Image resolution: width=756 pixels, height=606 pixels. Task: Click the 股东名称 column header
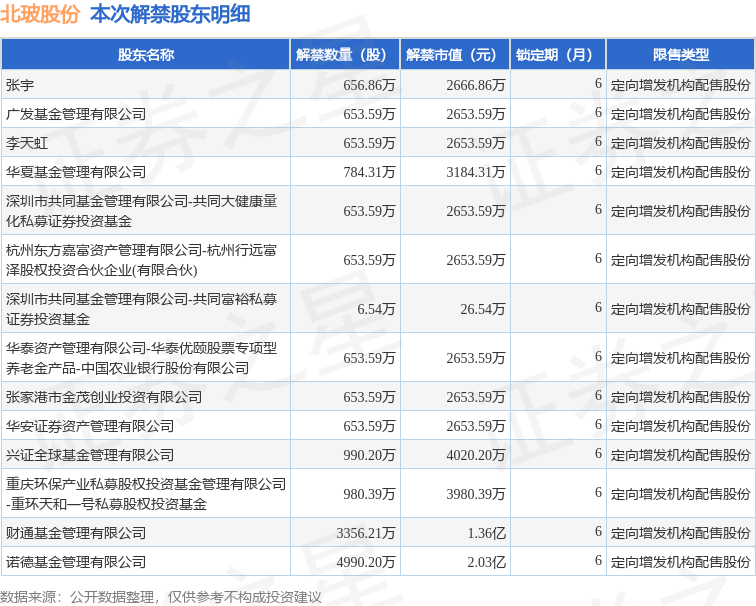(x=146, y=55)
